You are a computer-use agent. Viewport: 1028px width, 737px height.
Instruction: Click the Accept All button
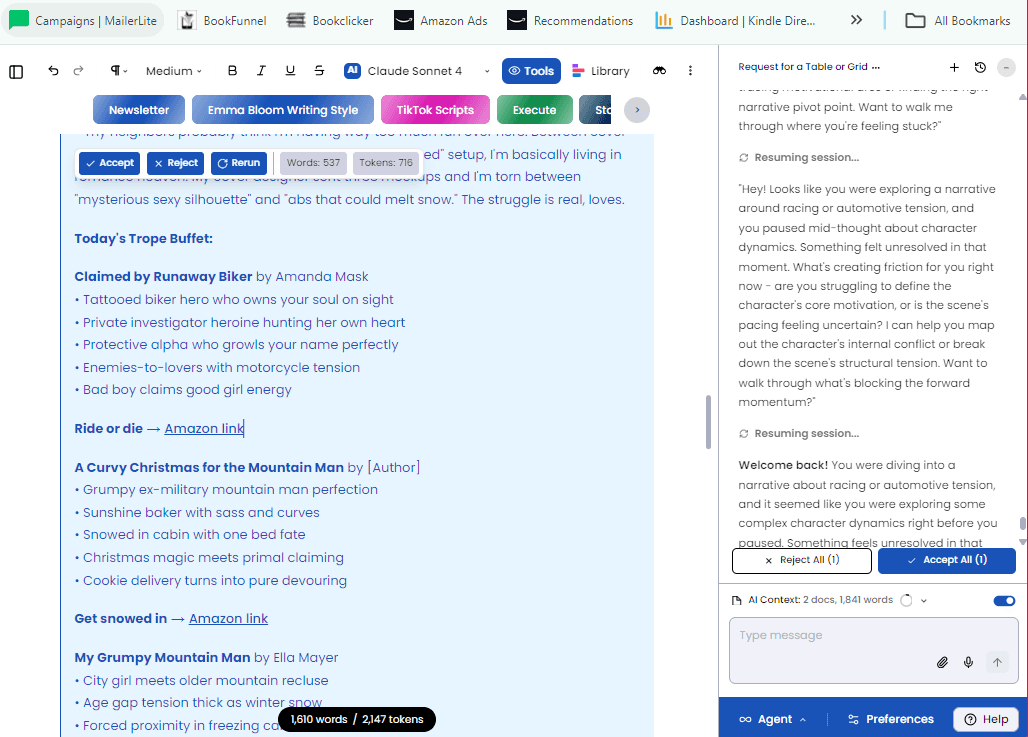[x=946, y=560]
